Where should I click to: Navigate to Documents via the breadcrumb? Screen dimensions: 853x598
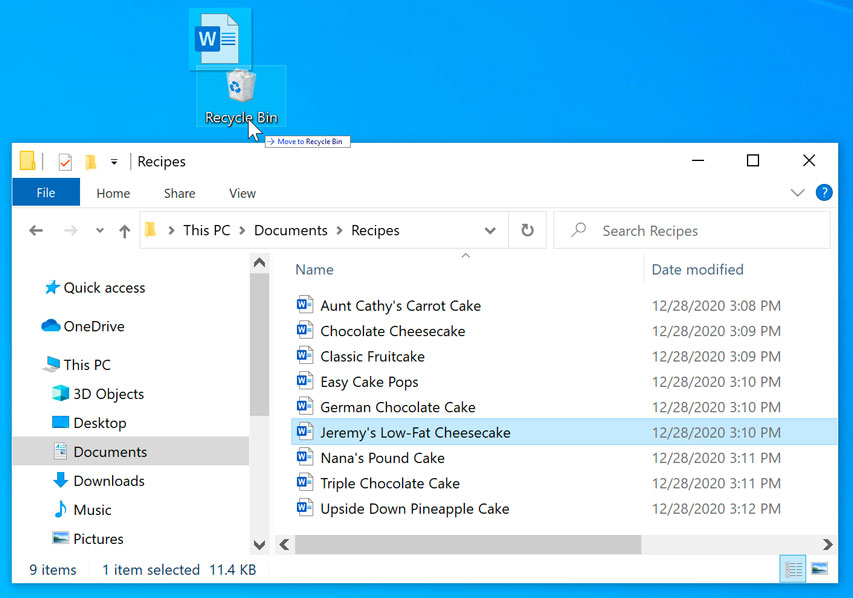(x=290, y=230)
